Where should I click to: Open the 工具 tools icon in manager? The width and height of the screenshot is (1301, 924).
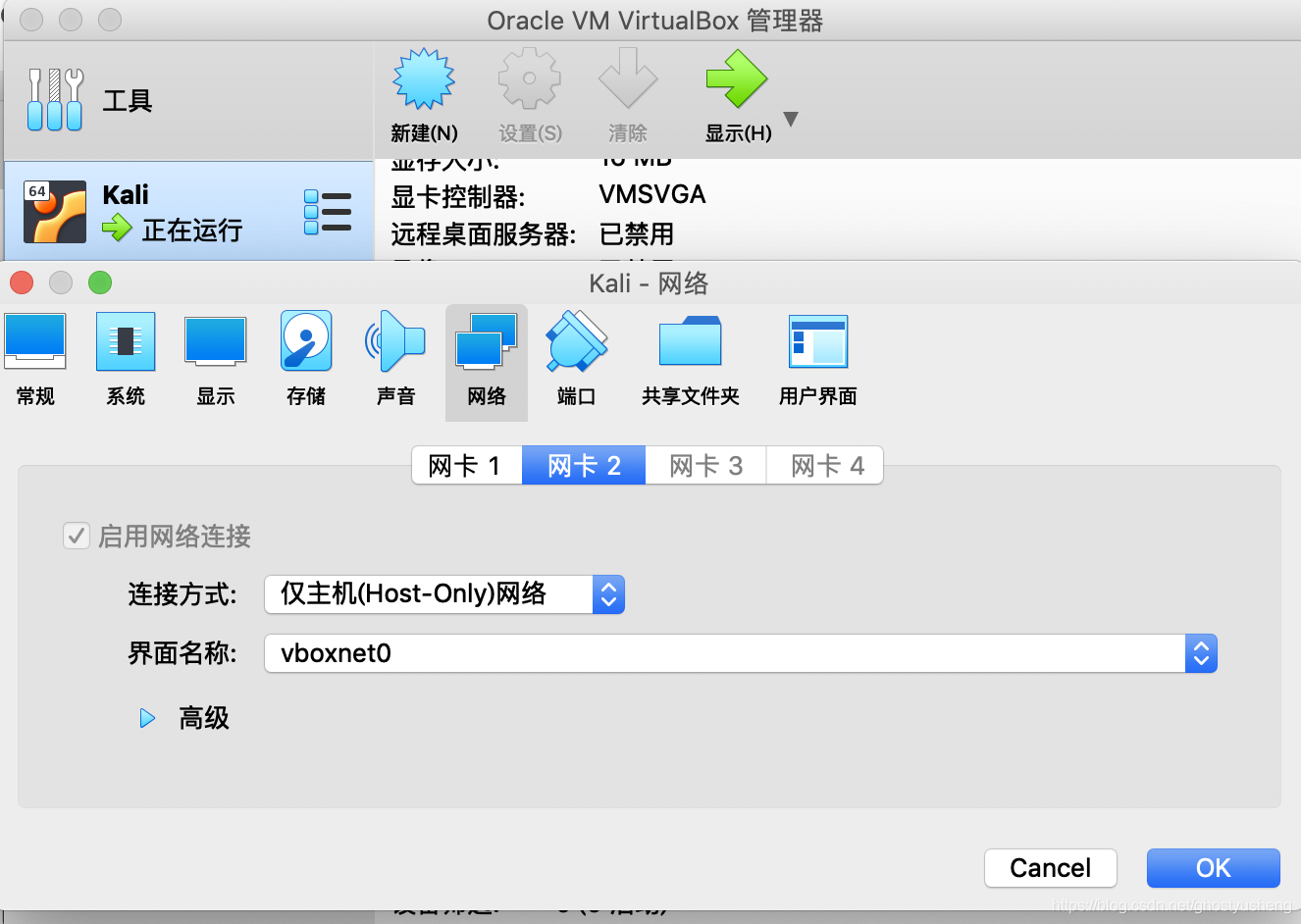coord(55,100)
